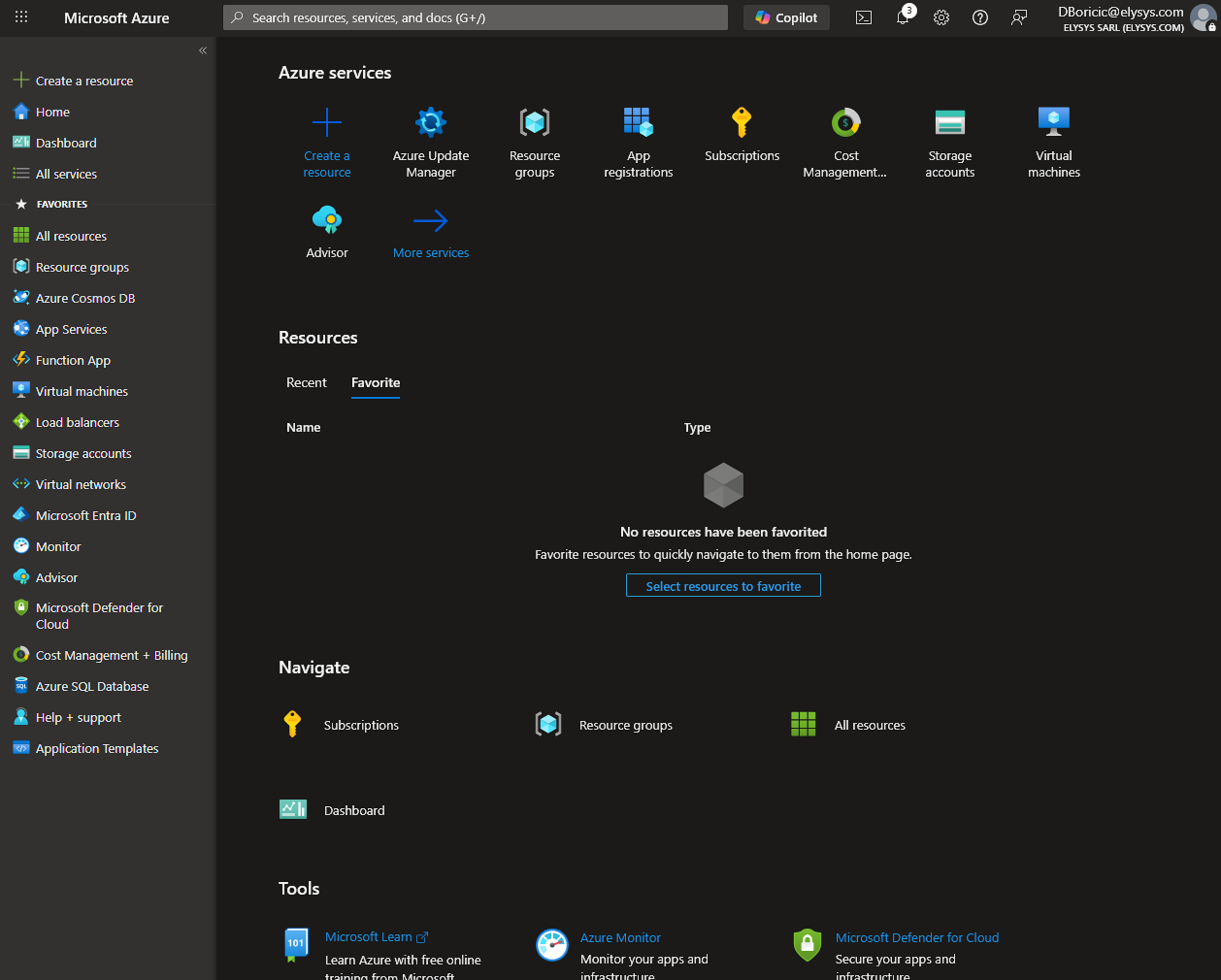Switch to the Recent resources tab

click(306, 383)
